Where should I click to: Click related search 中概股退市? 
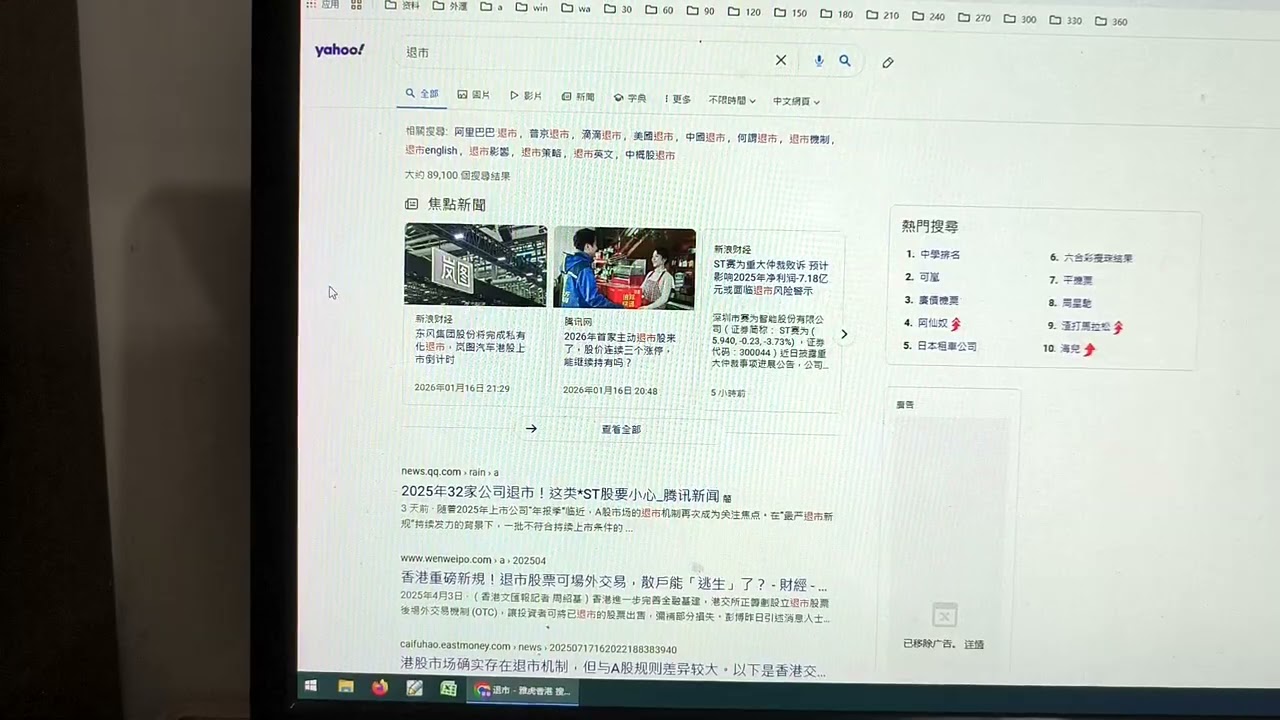(x=650, y=155)
